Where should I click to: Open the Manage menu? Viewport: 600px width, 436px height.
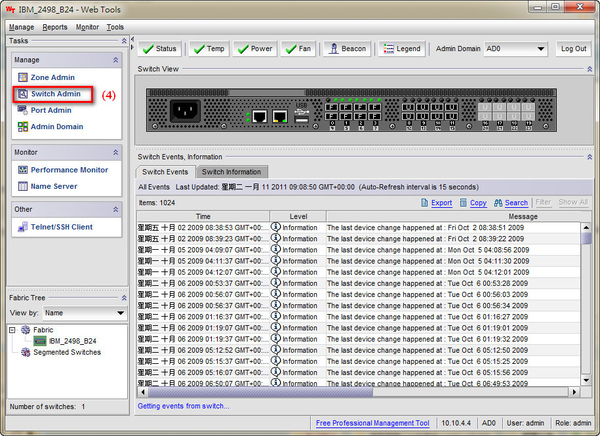point(21,27)
